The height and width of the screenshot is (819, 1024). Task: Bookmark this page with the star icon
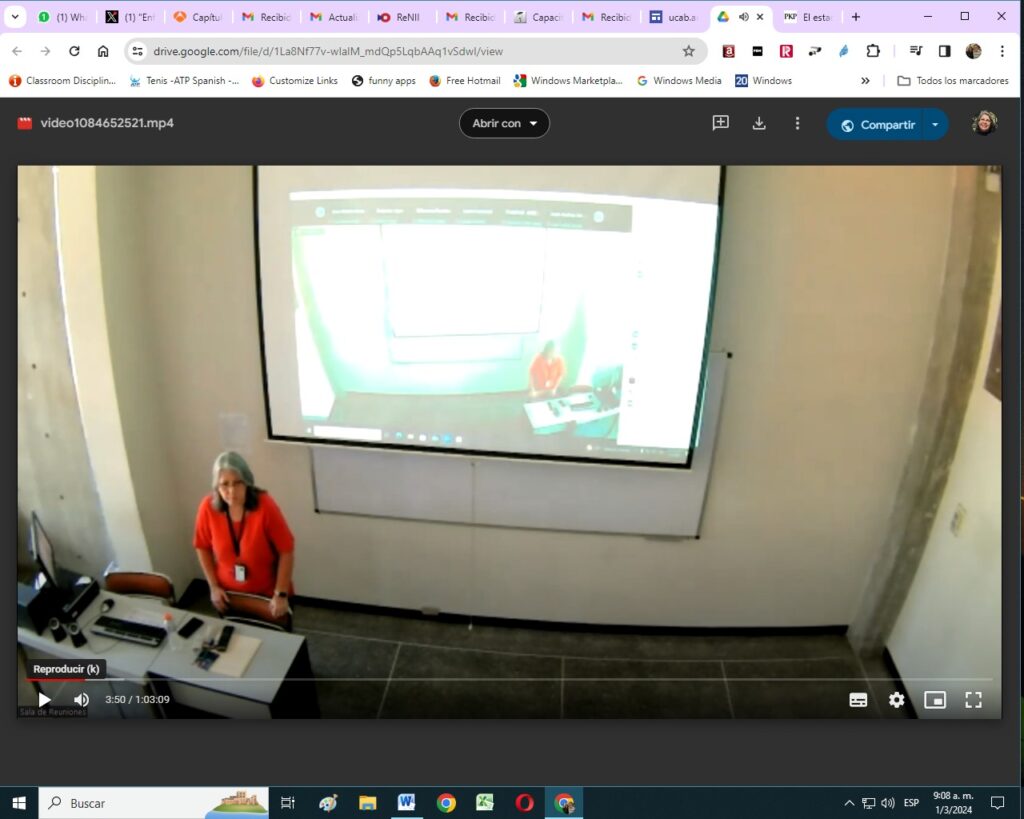click(688, 51)
